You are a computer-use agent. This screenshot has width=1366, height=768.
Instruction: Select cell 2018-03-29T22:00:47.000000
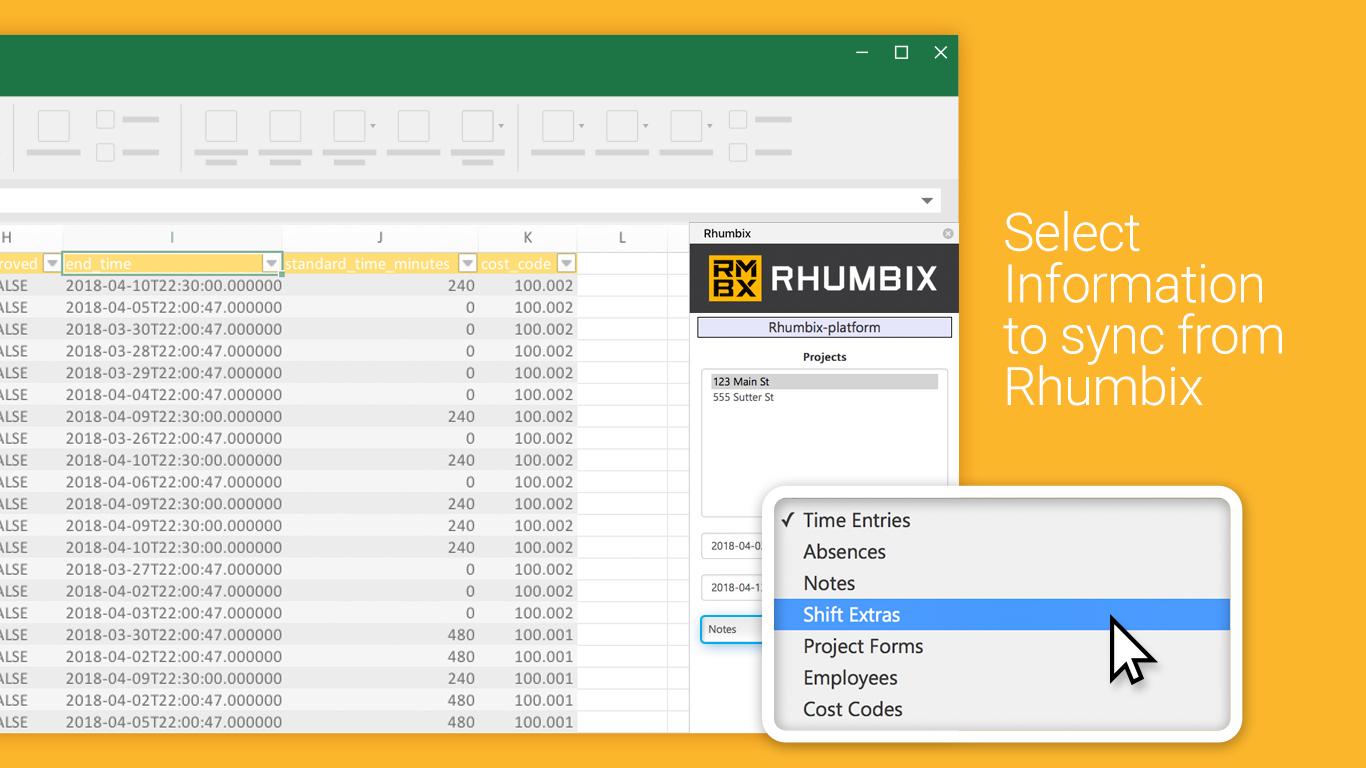[x=172, y=373]
